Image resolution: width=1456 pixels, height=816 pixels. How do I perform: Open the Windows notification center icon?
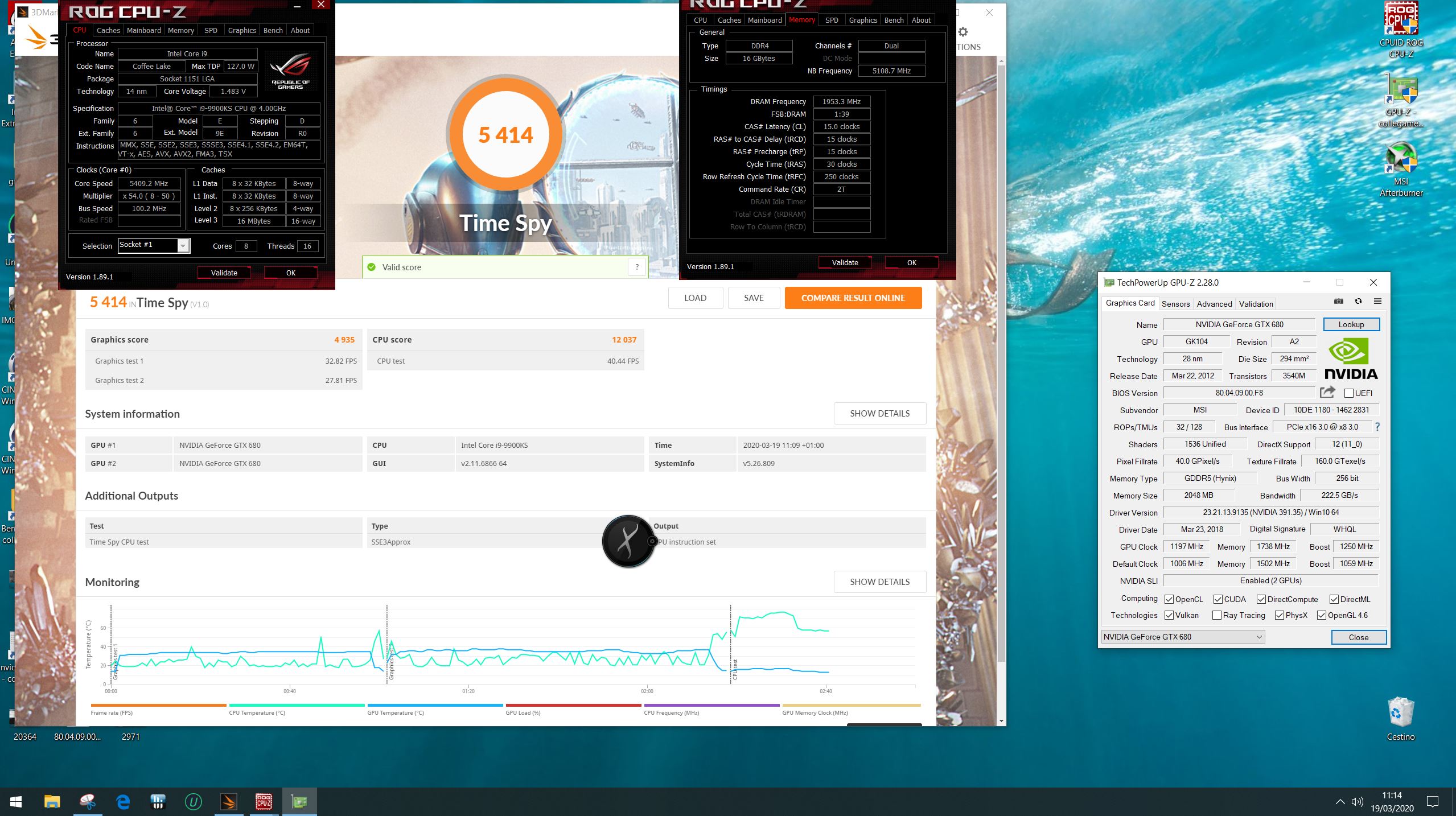pyautogui.click(x=1433, y=802)
